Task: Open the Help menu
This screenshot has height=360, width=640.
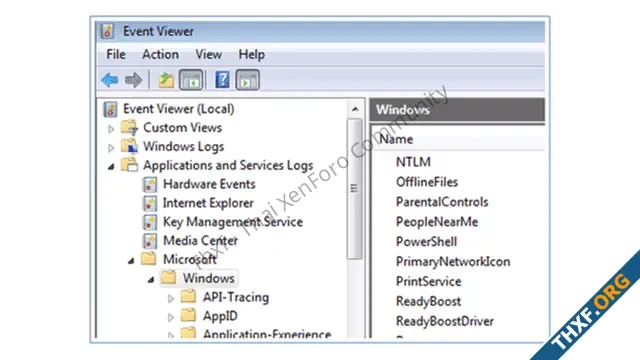Action: click(251, 54)
